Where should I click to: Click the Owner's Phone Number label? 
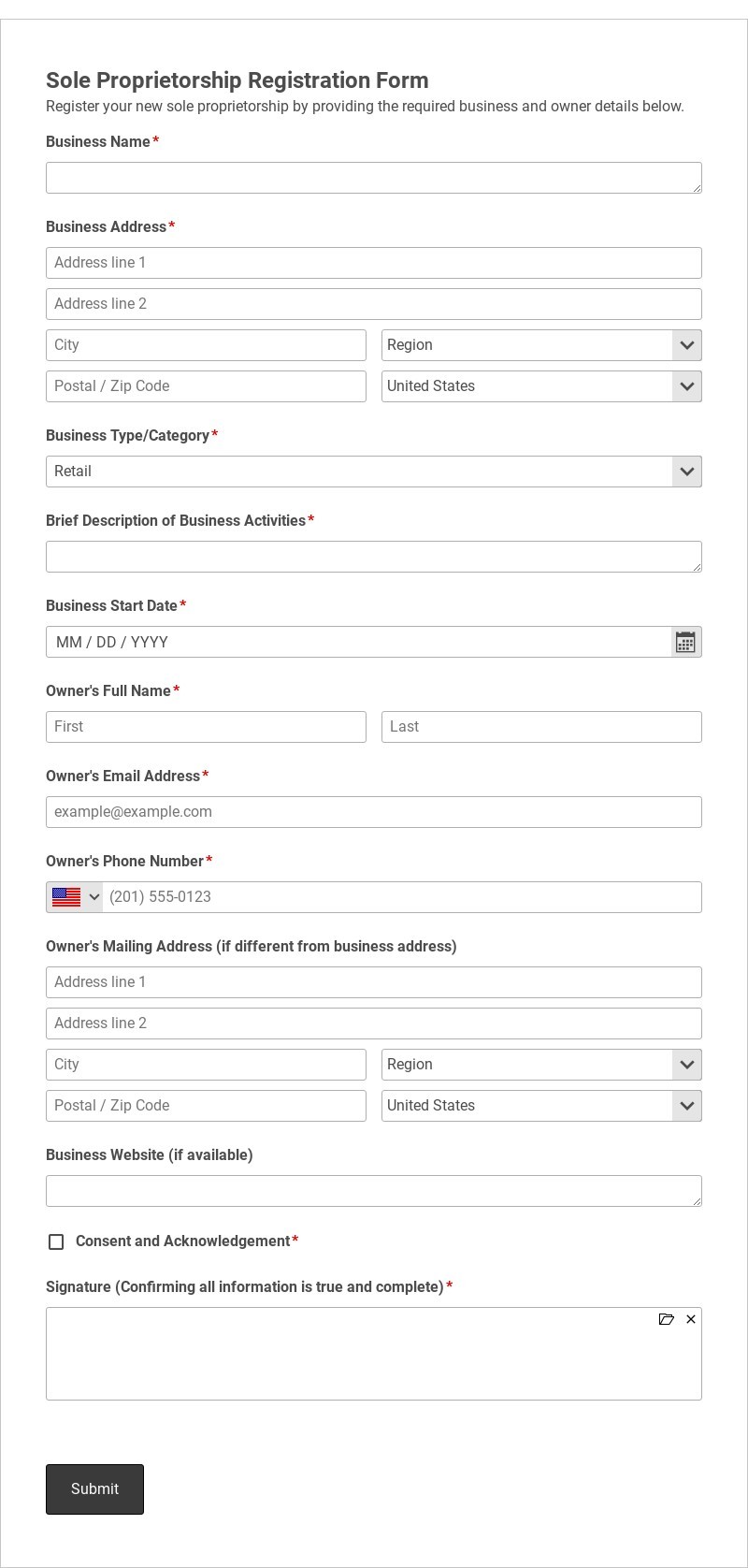pos(124,862)
